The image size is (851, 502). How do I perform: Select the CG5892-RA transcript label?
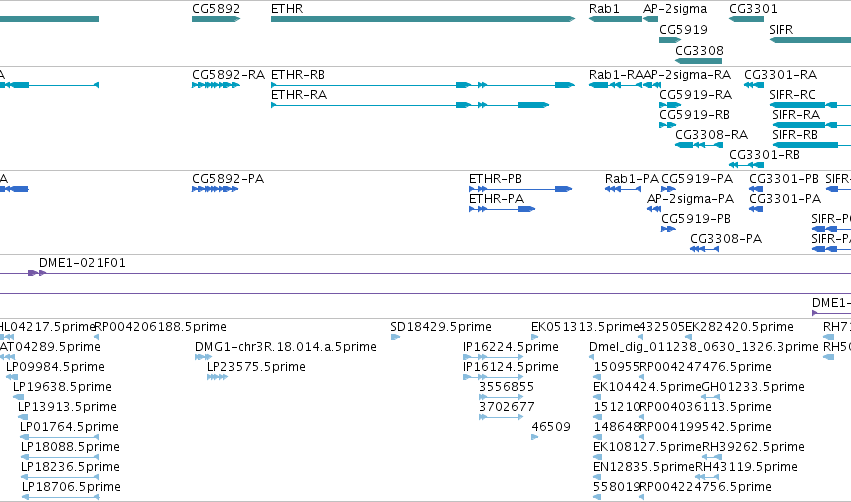coord(228,74)
